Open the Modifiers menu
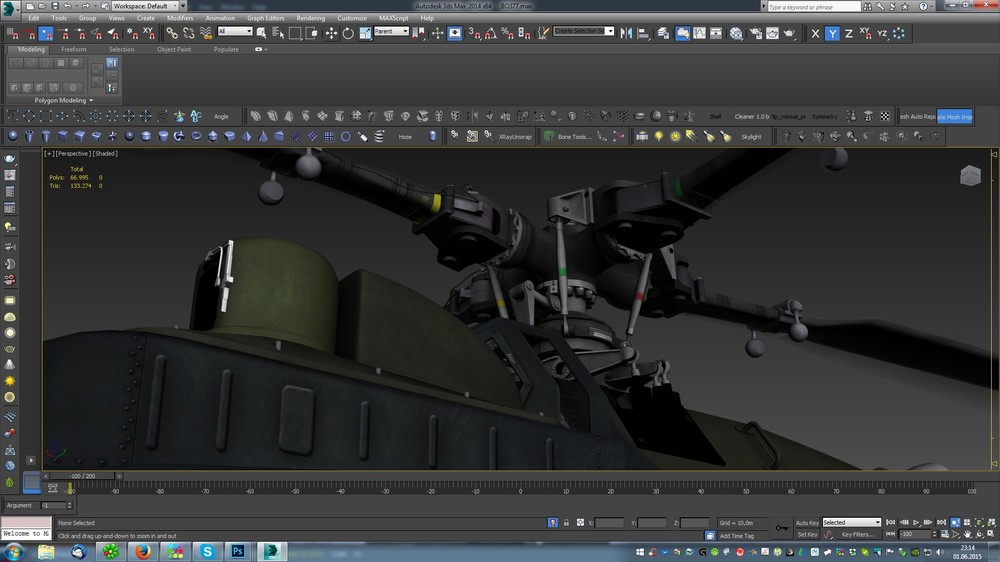The width and height of the screenshot is (1000, 562). pos(180,18)
